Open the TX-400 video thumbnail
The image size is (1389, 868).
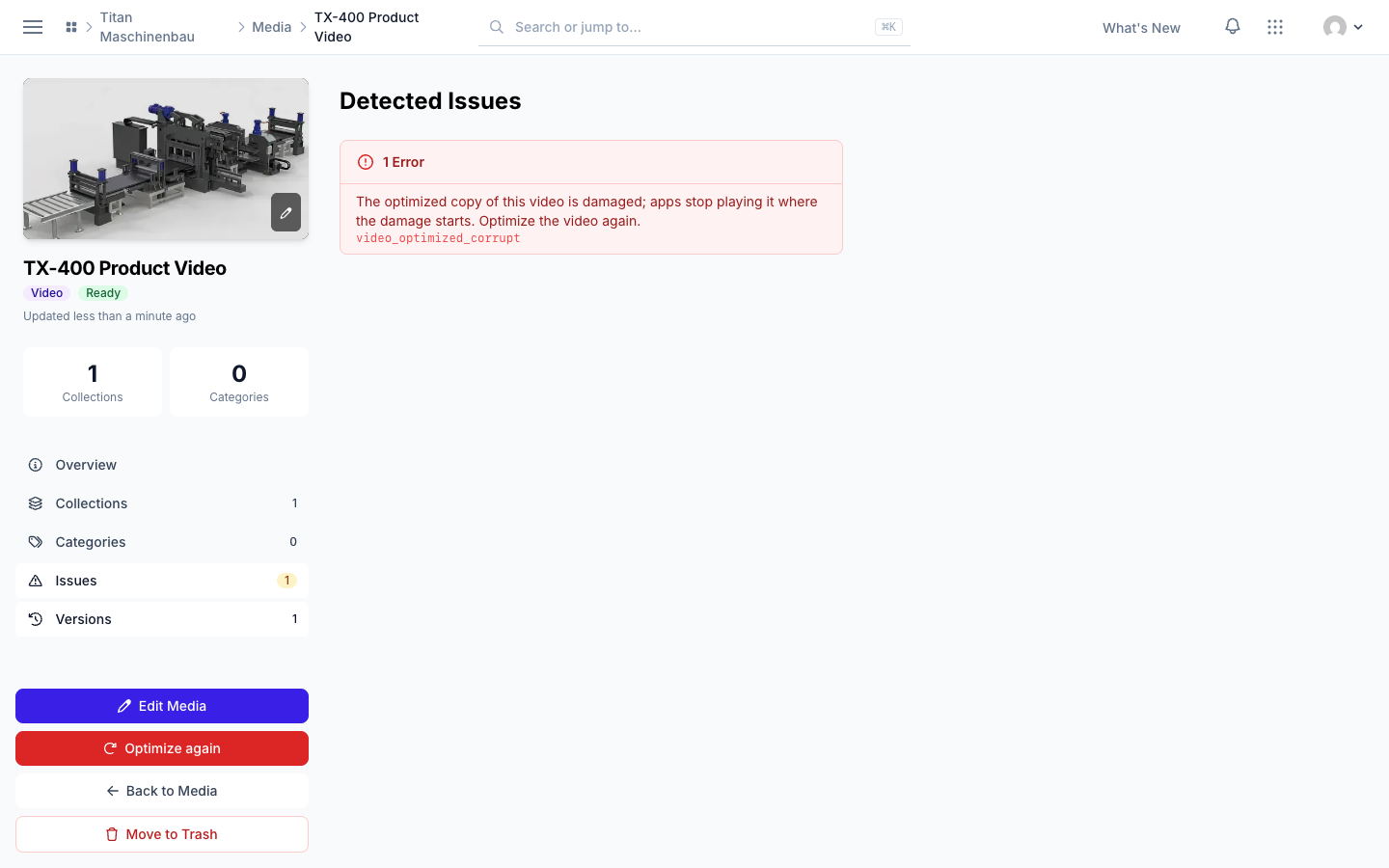[166, 159]
